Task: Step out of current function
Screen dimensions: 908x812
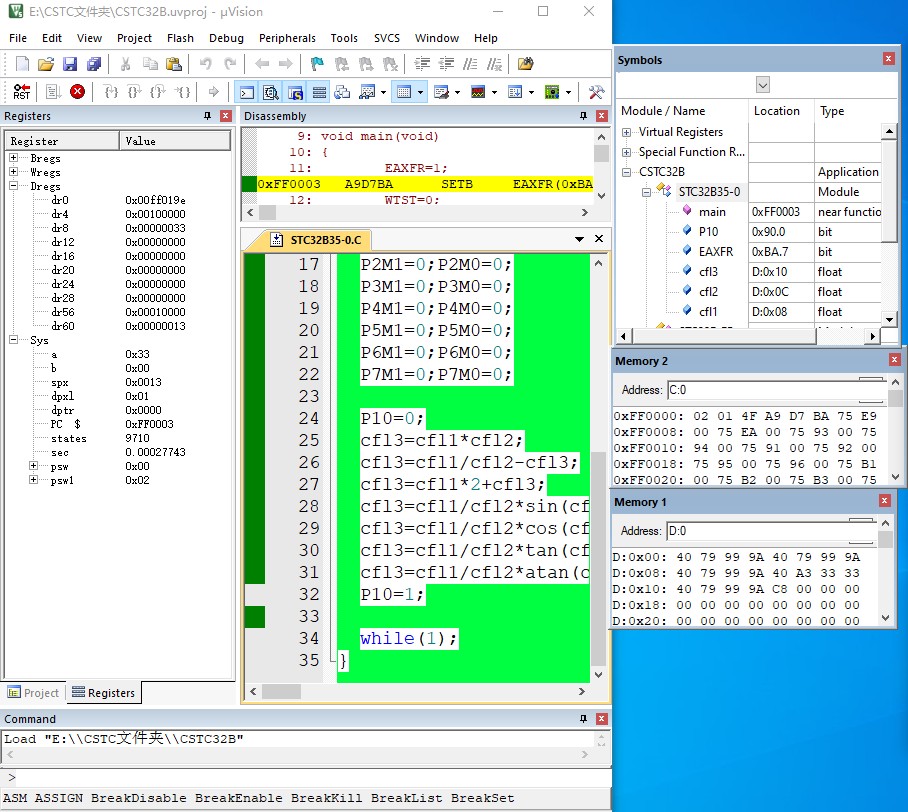Action: coord(158,92)
